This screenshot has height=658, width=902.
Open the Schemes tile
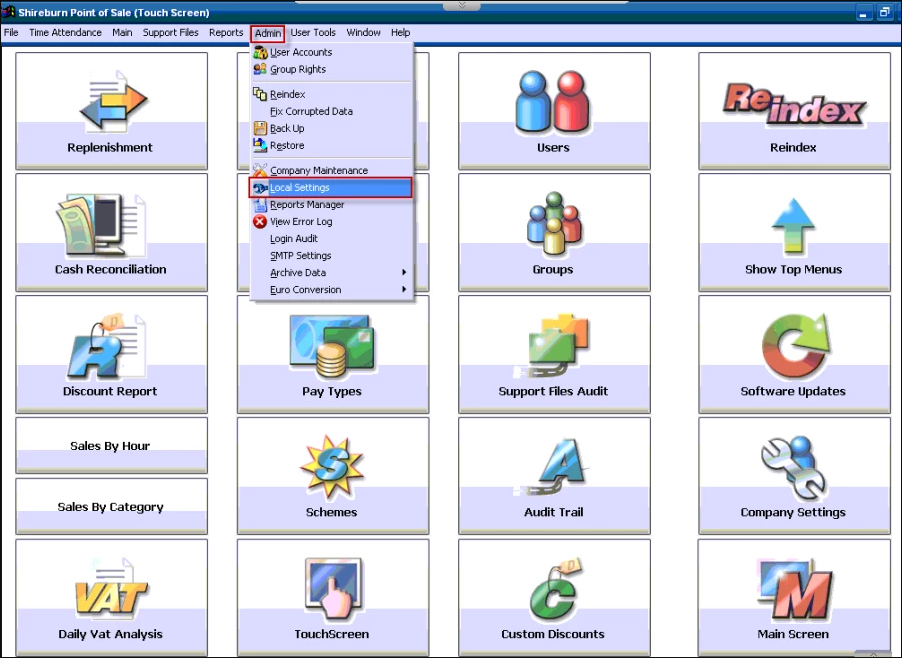(332, 476)
